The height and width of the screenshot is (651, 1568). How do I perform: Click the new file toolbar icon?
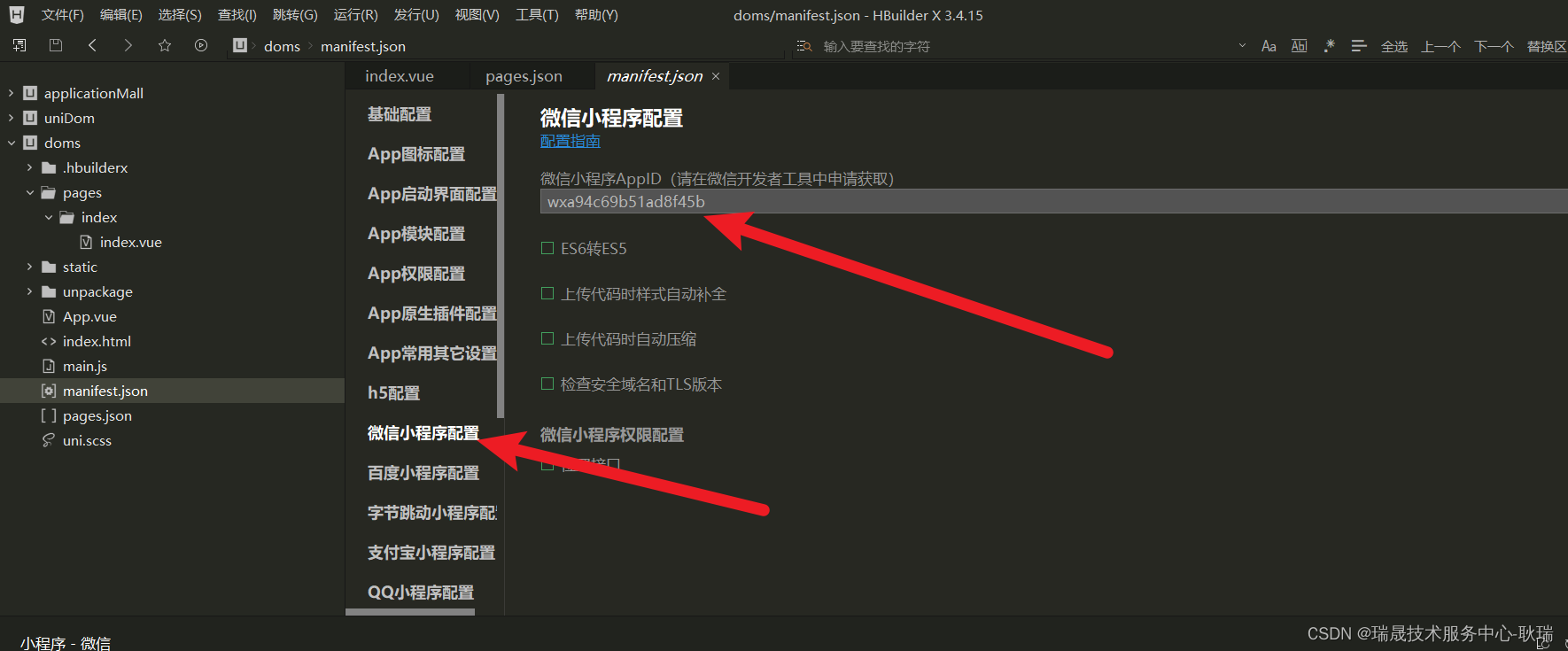pos(19,45)
